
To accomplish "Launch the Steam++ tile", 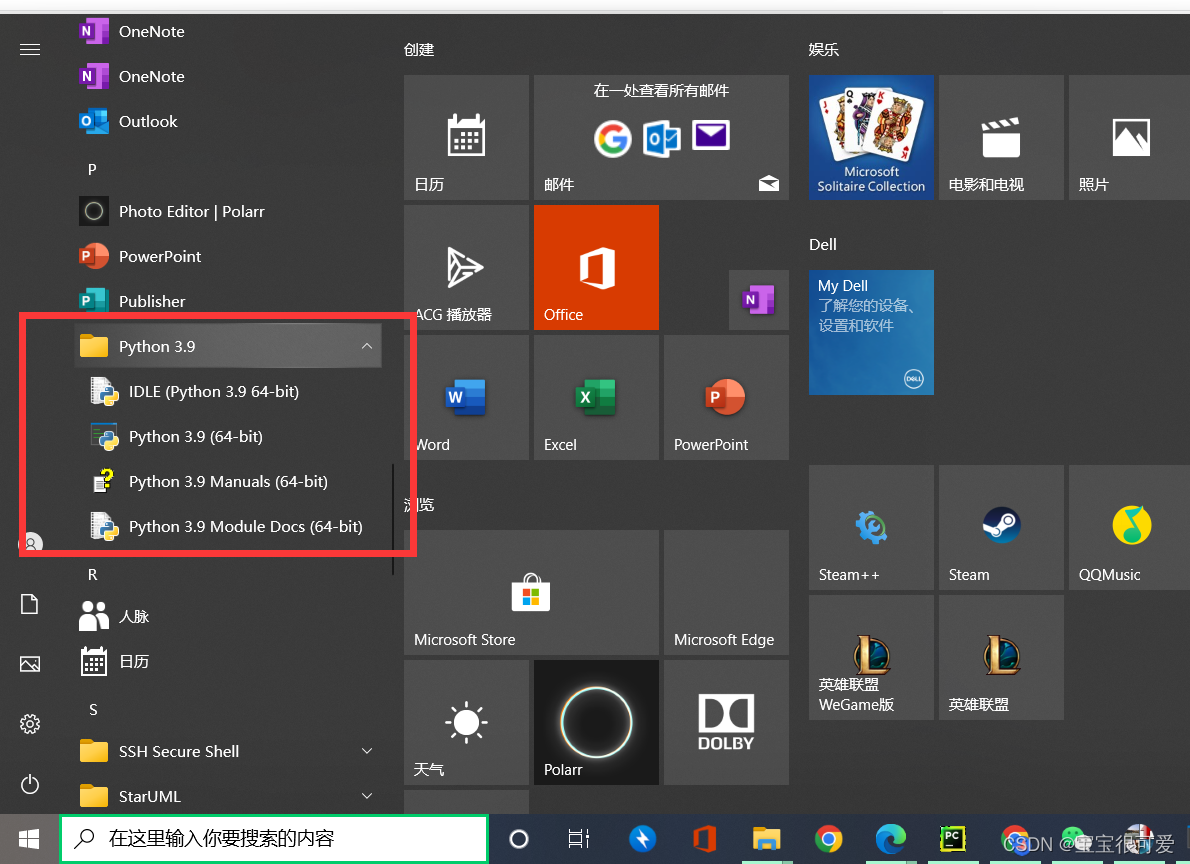I will (871, 527).
